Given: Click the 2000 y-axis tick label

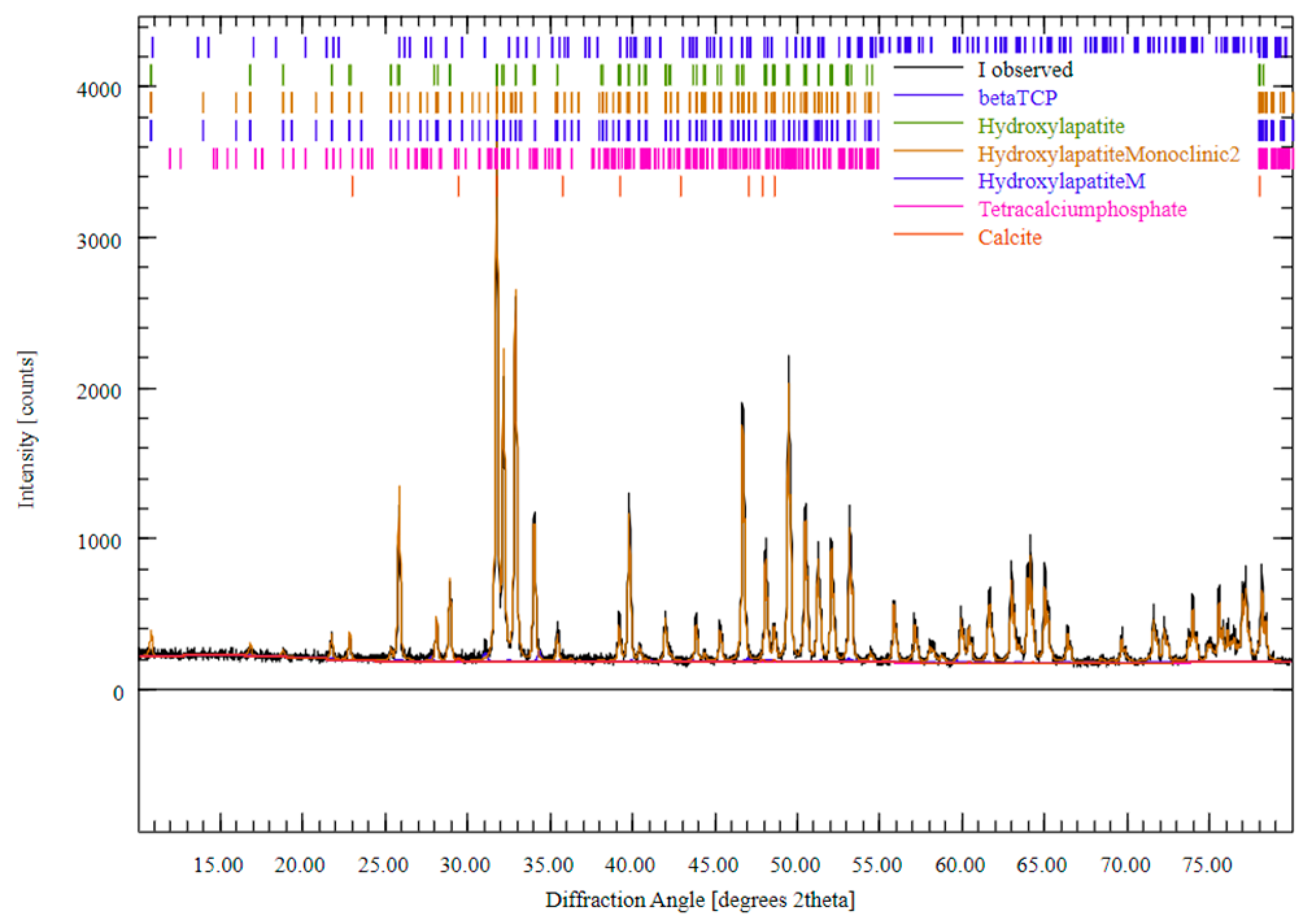Looking at the screenshot, I should 99,391.
